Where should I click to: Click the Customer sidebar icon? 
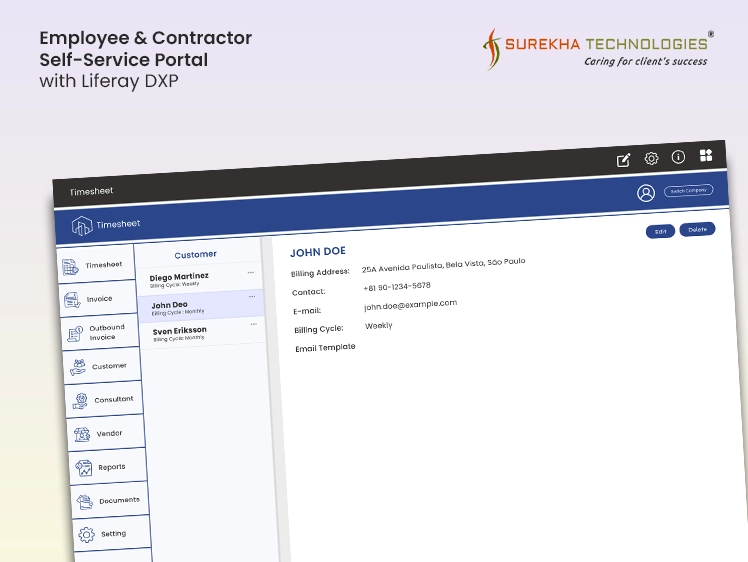(77, 367)
